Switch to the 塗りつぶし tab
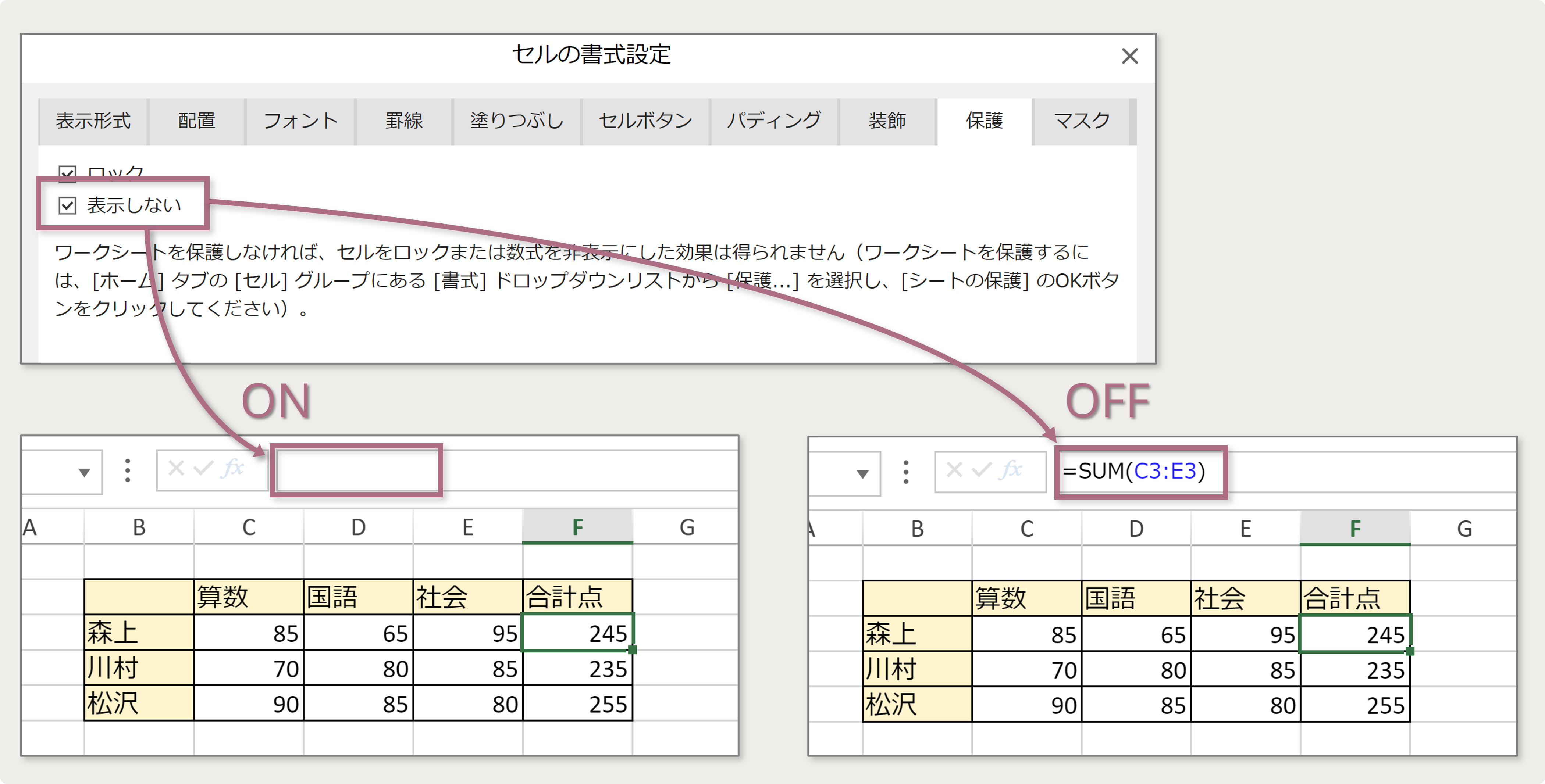 pos(516,121)
